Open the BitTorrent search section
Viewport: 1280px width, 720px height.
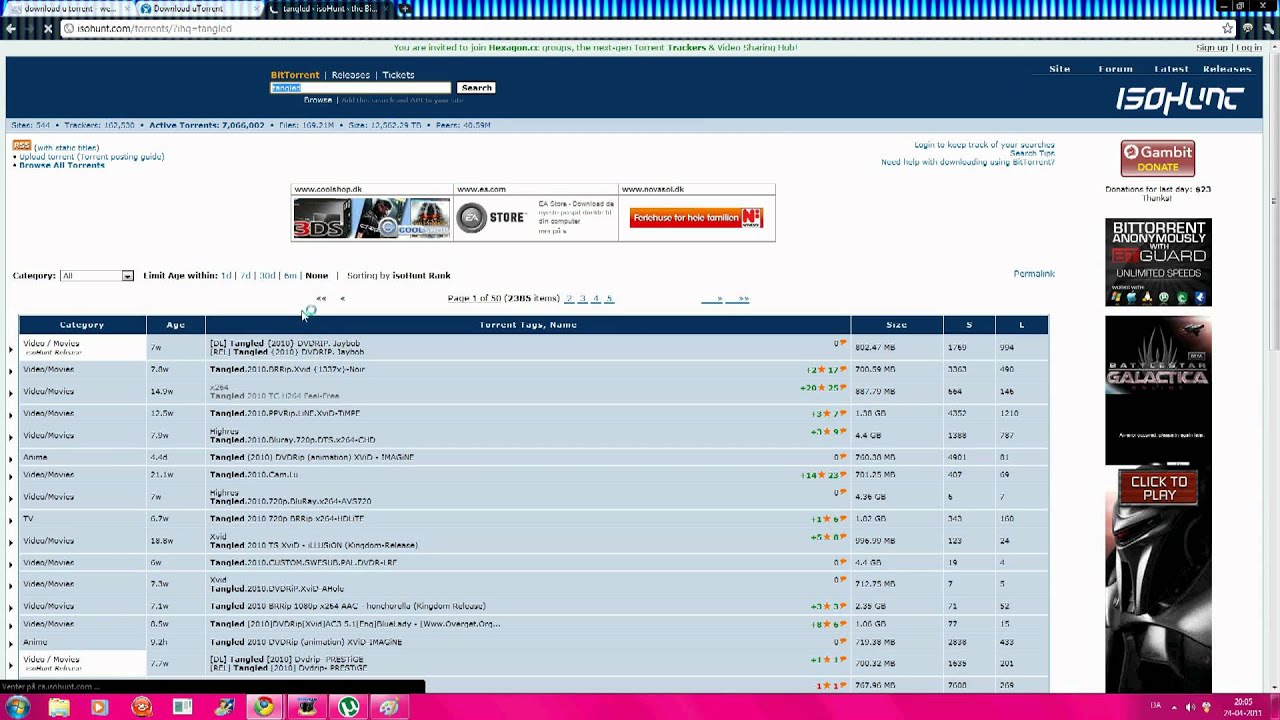[295, 75]
